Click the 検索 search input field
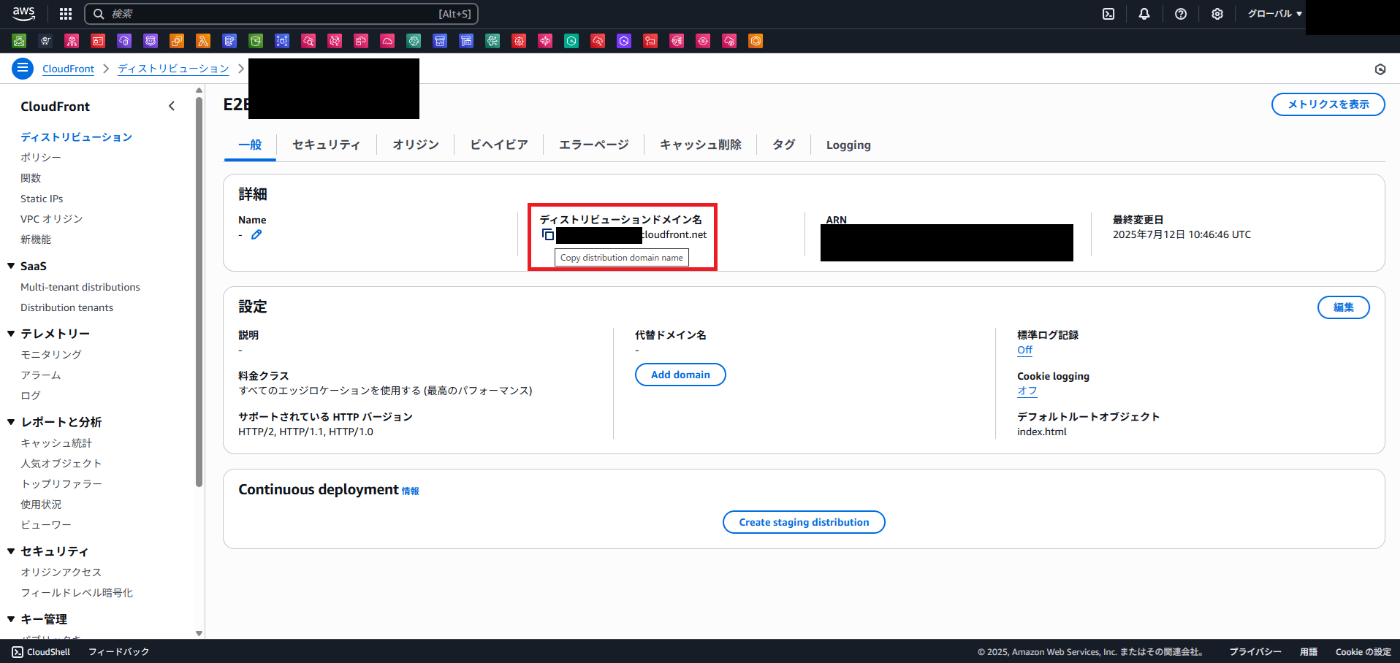 point(281,14)
